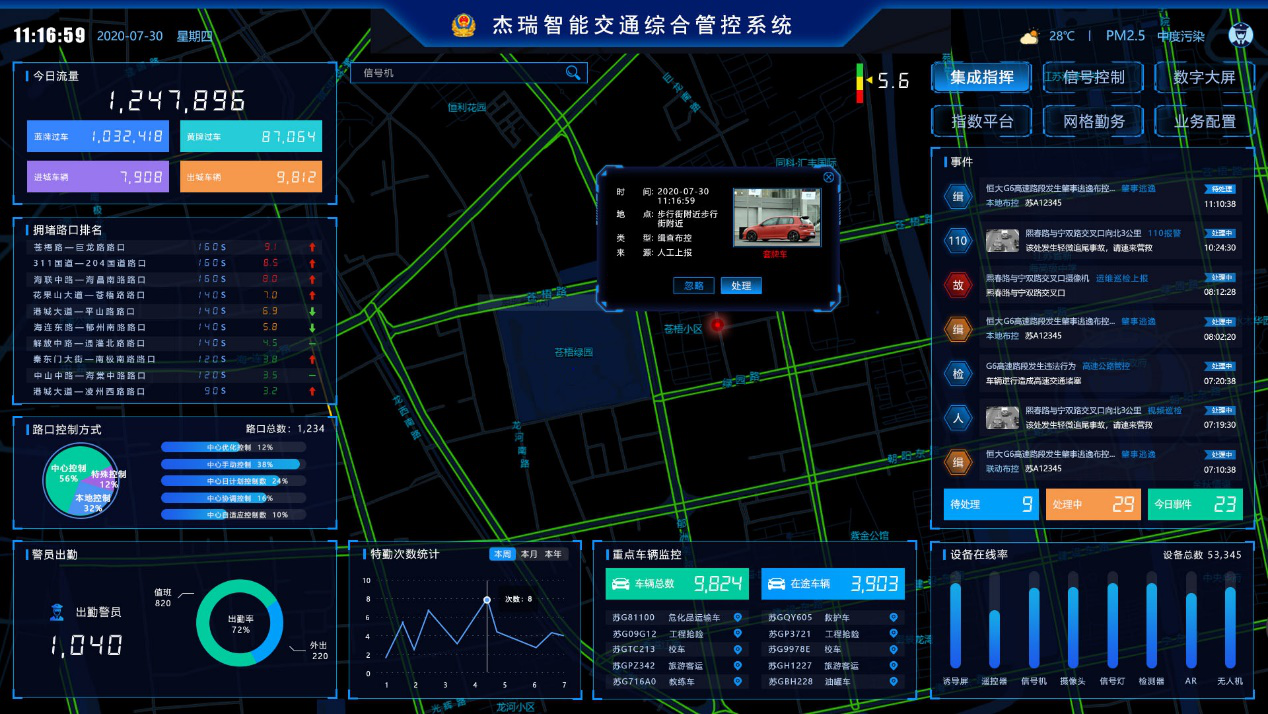Click car icon in 在途车辆 tile
This screenshot has height=714, width=1268.
(777, 583)
